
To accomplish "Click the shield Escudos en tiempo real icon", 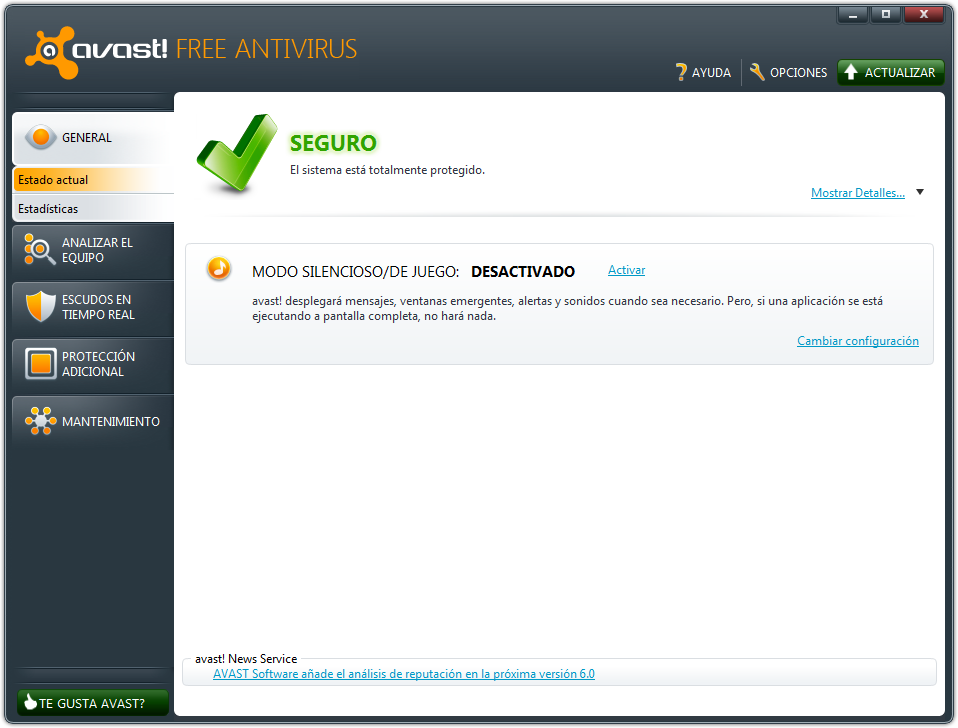I will pyautogui.click(x=41, y=306).
